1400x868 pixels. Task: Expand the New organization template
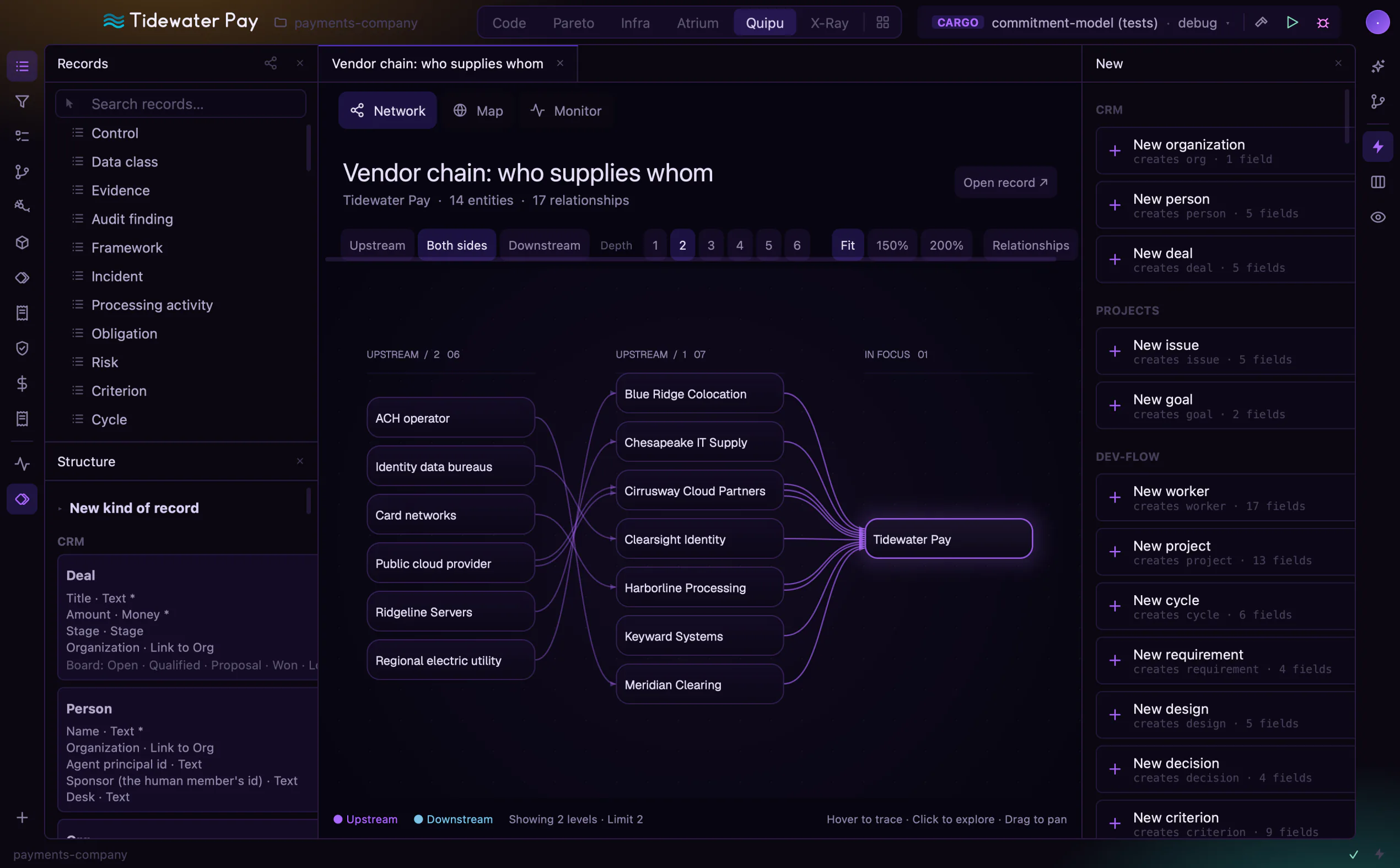click(1225, 150)
